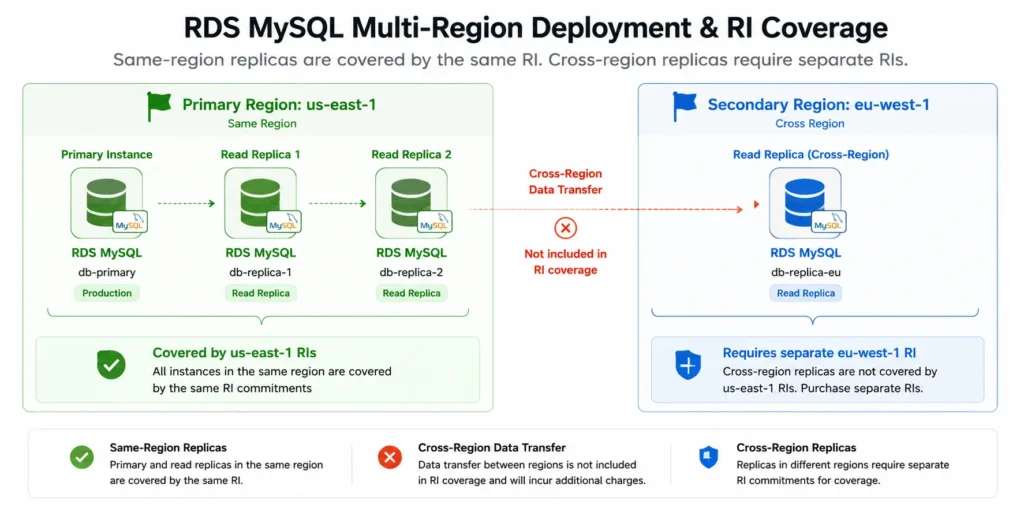Viewport: 1024px width, 512px height.
Task: Click the Read Replica tag under db-replica-1
Action: pyautogui.click(x=261, y=293)
